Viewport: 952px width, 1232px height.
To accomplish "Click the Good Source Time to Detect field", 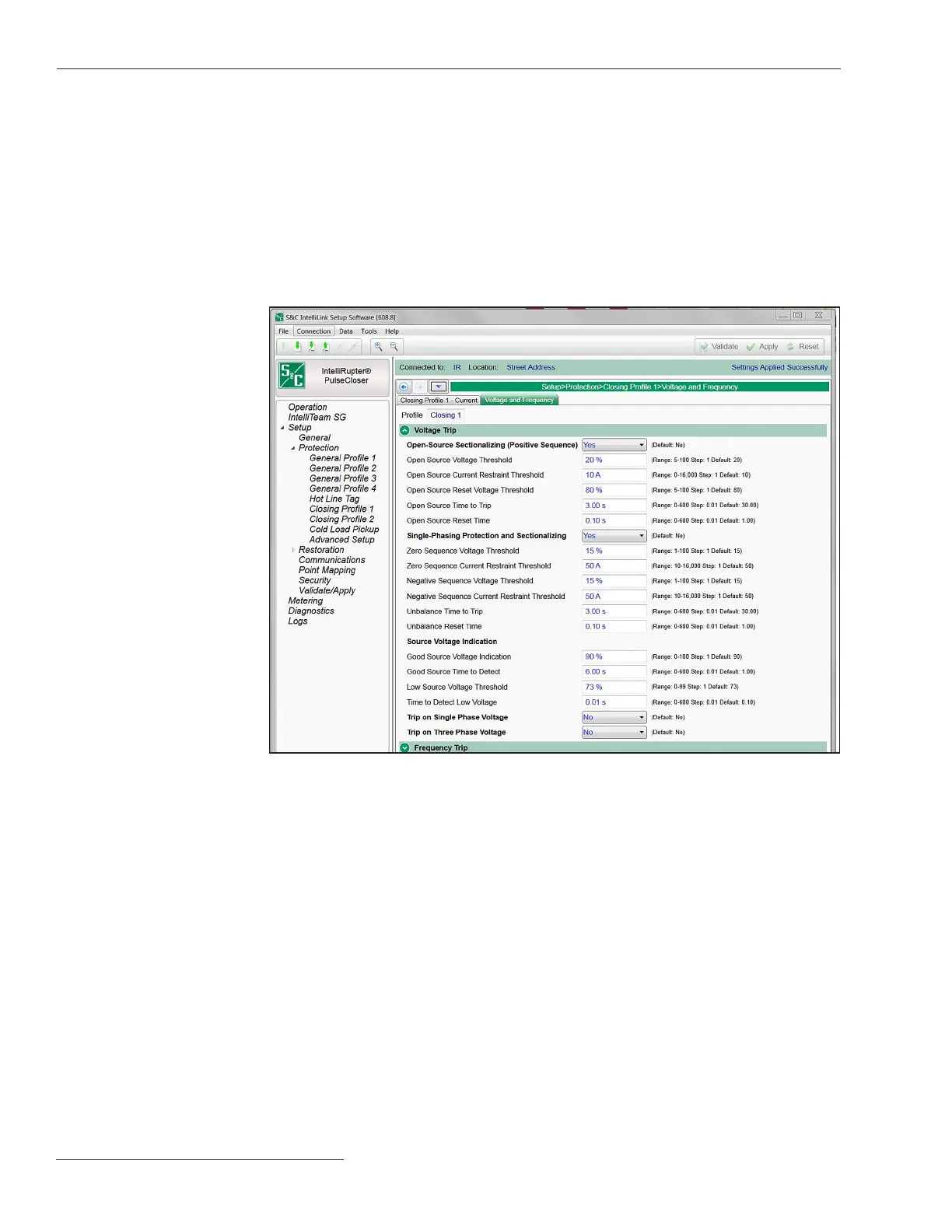I will coord(614,672).
